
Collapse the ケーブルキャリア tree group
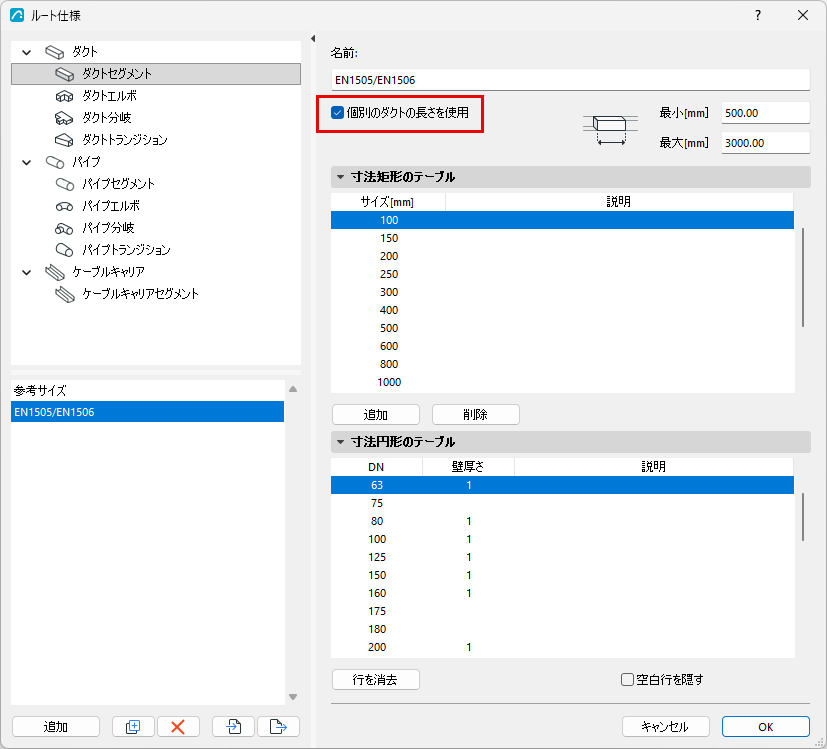tap(26, 272)
